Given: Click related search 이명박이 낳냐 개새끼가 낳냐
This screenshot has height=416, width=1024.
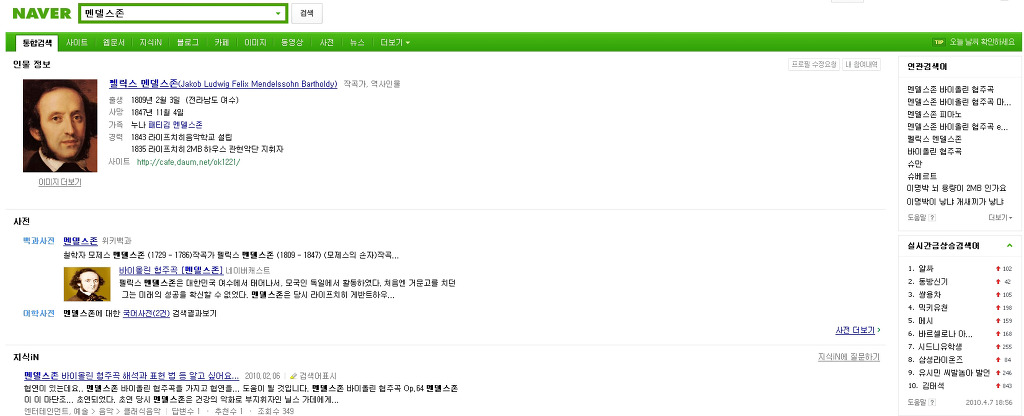Looking at the screenshot, I should 957,201.
